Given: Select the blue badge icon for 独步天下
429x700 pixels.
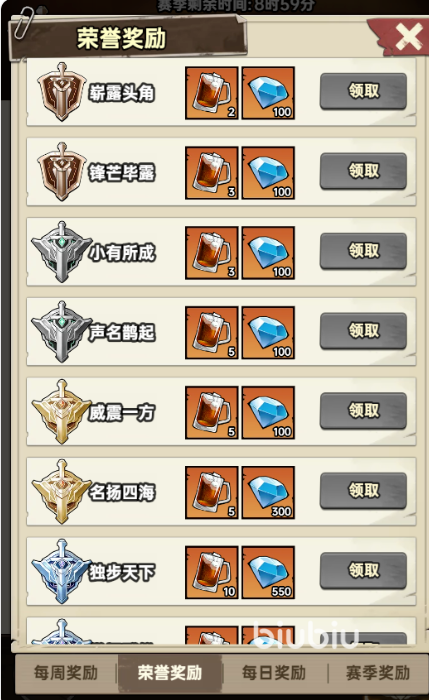Looking at the screenshot, I should click(62, 571).
